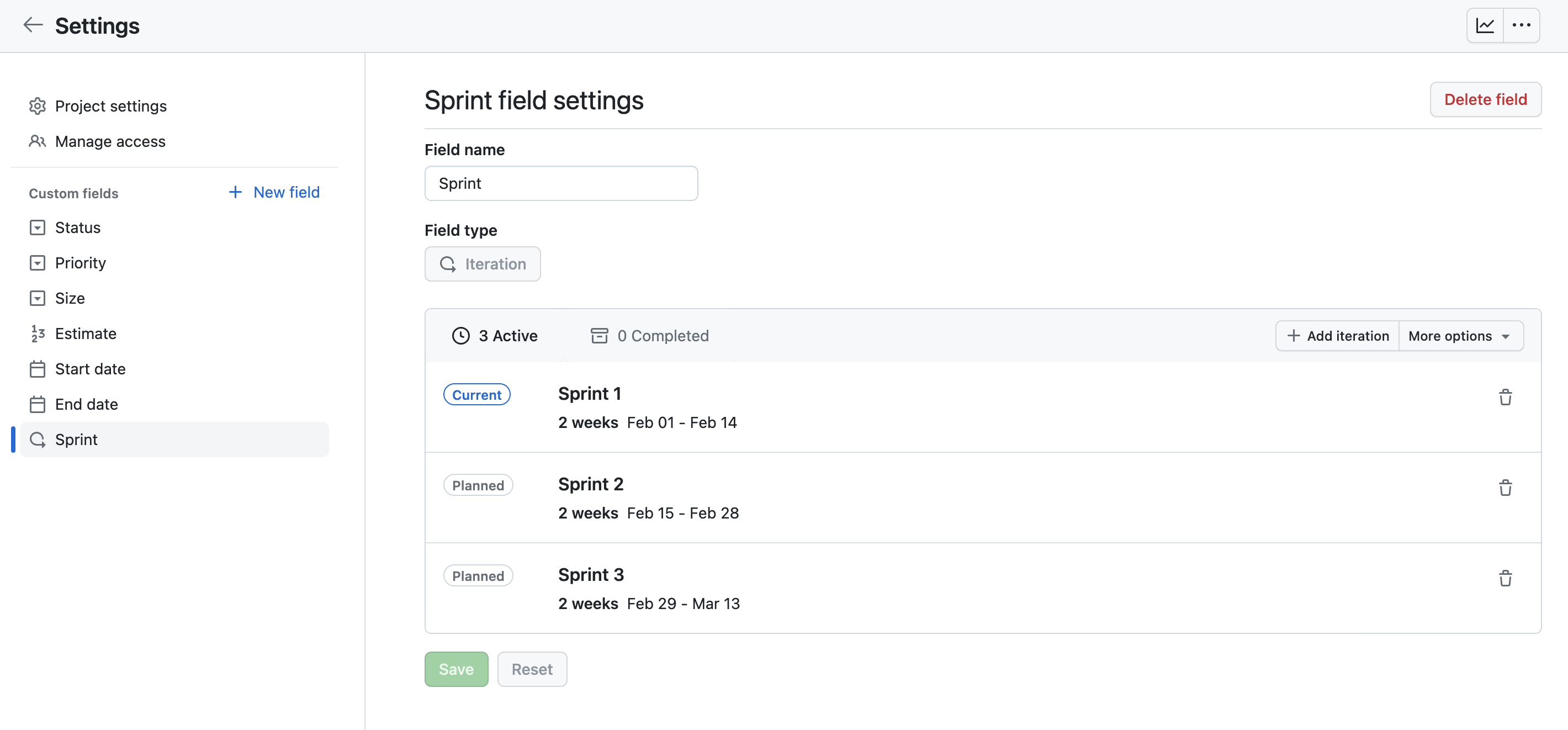Create a new field via New field link
1568x730 pixels.
tap(274, 192)
